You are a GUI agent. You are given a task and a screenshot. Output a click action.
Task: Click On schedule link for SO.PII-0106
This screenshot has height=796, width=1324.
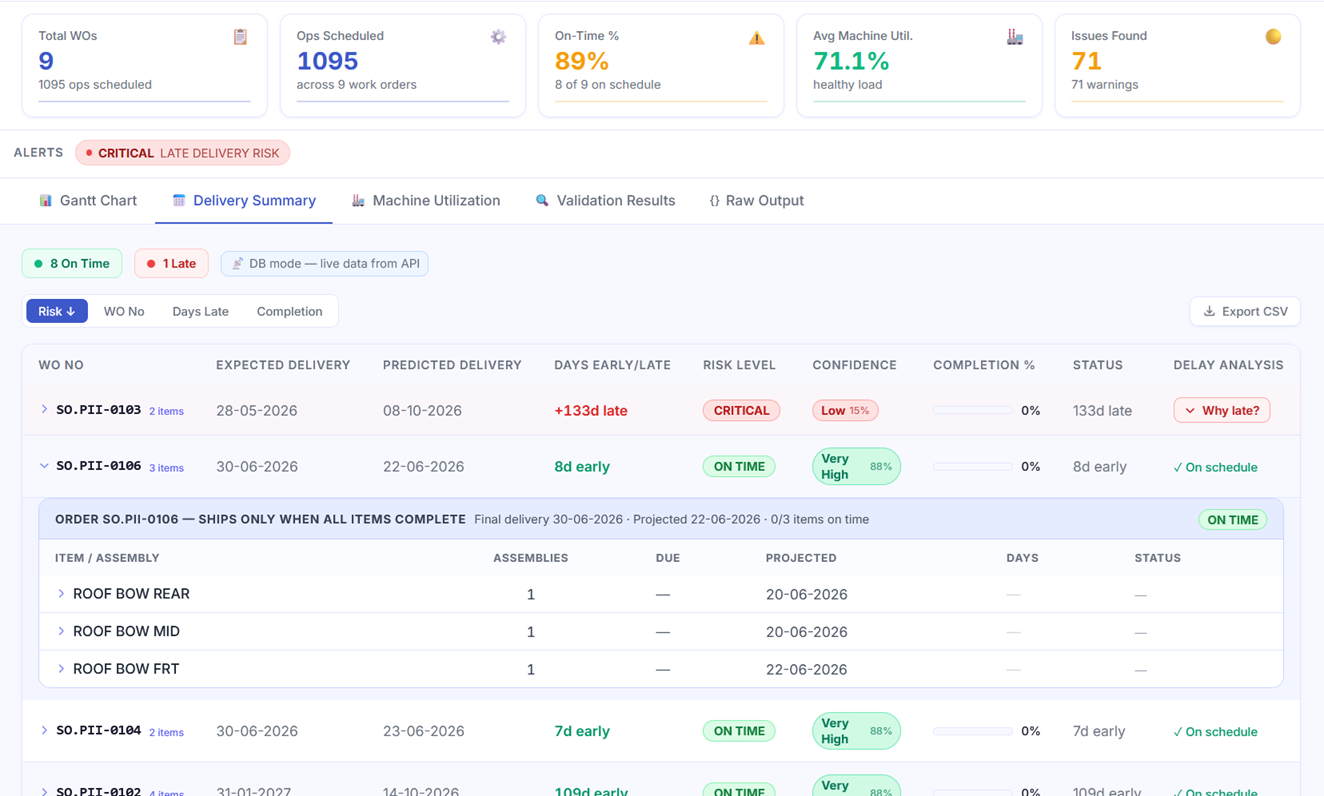(1215, 467)
